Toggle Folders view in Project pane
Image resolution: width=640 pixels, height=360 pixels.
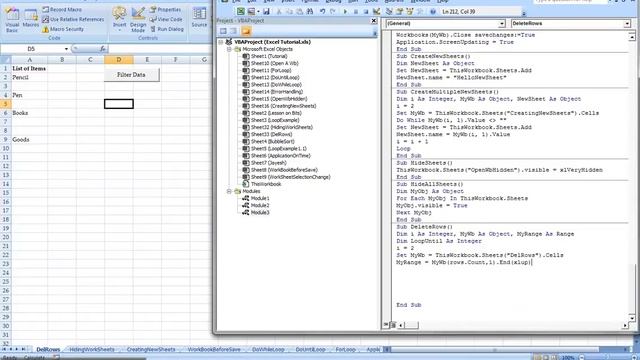point(246,31)
